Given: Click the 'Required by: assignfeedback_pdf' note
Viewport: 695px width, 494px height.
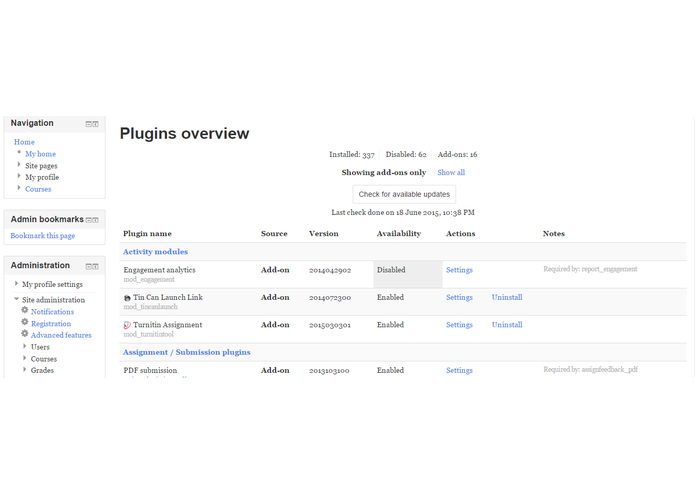Looking at the screenshot, I should [591, 370].
